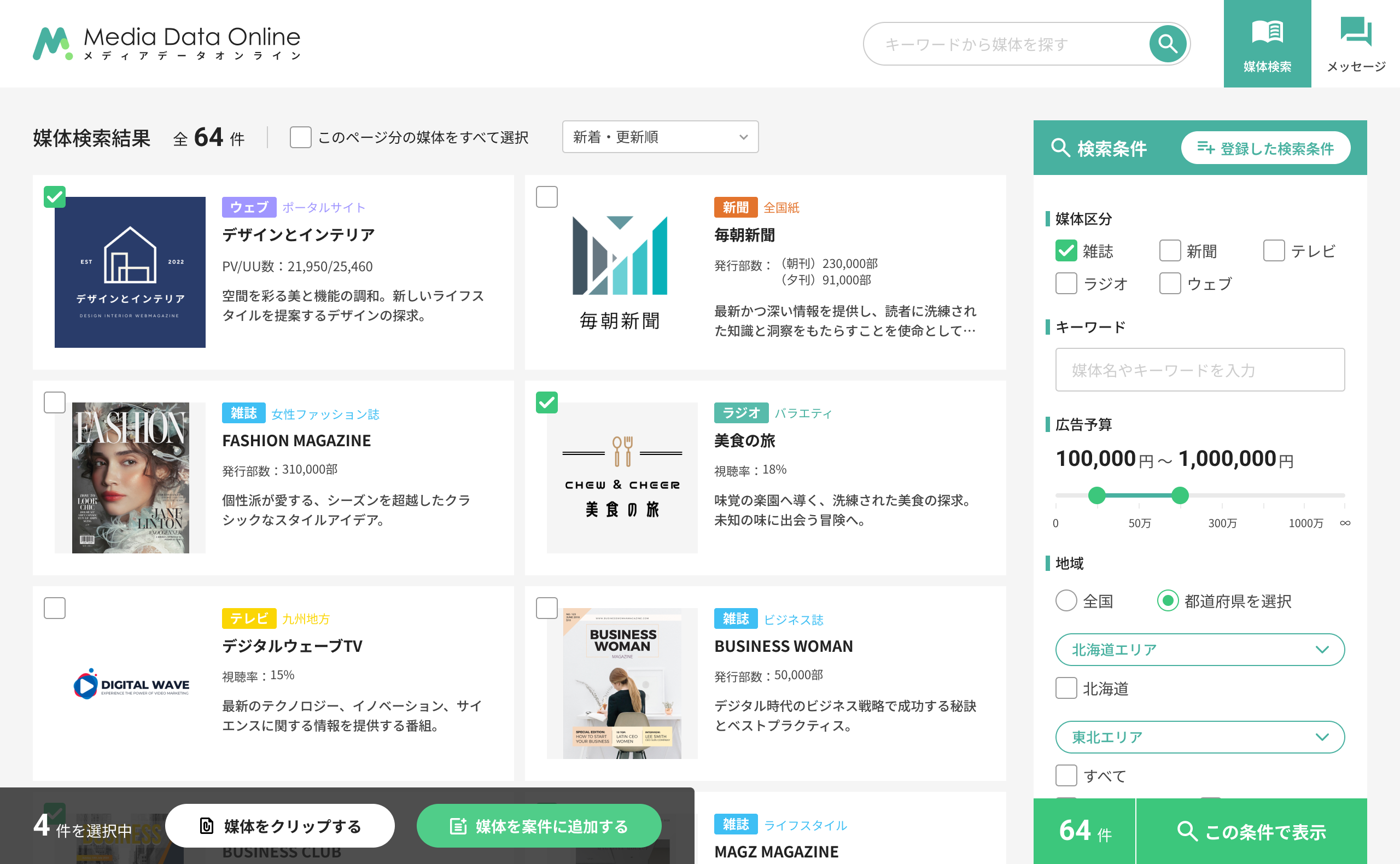Expand 東北エリア dropdown chevron
The height and width of the screenshot is (864, 1400).
point(1322,737)
